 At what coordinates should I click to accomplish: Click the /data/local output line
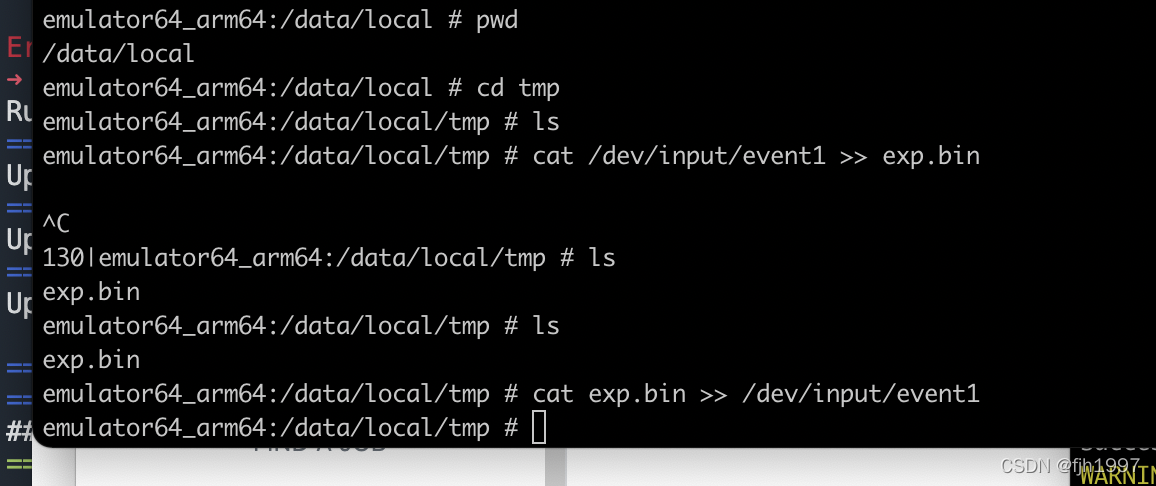pyautogui.click(x=119, y=55)
